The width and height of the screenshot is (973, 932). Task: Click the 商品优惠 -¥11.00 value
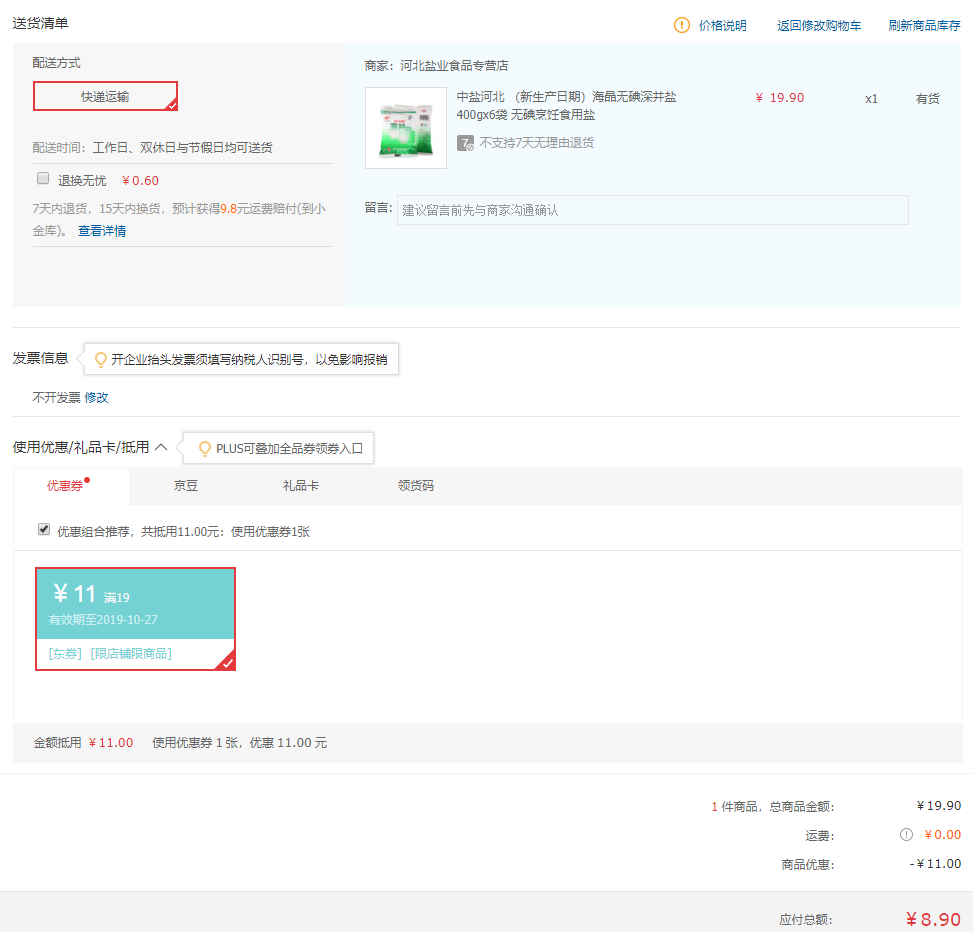[x=935, y=864]
